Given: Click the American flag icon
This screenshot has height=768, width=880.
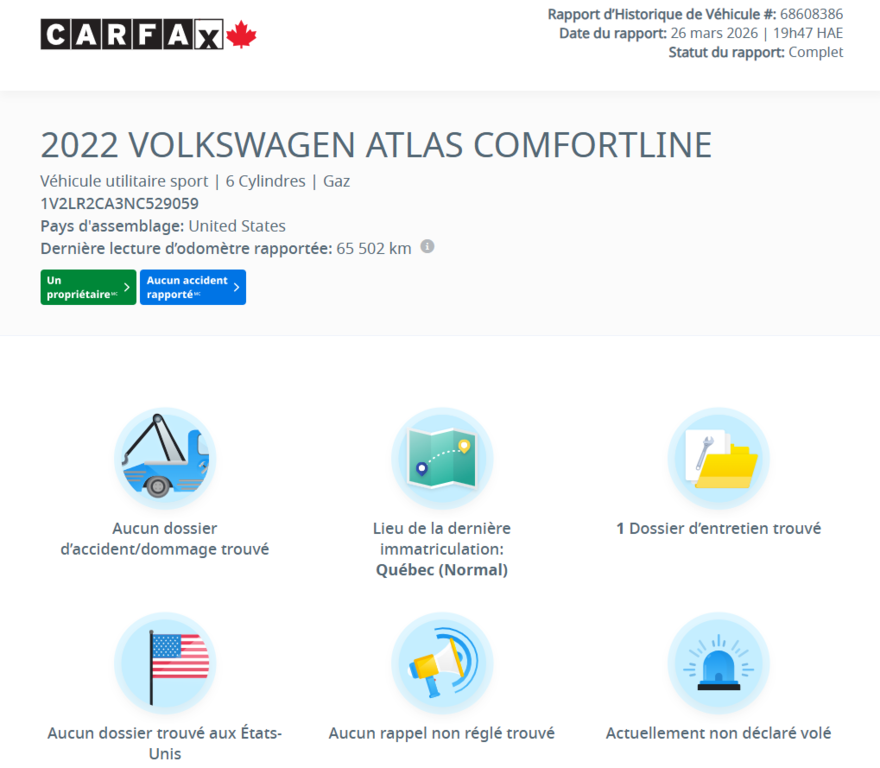Looking at the screenshot, I should pos(165,662).
